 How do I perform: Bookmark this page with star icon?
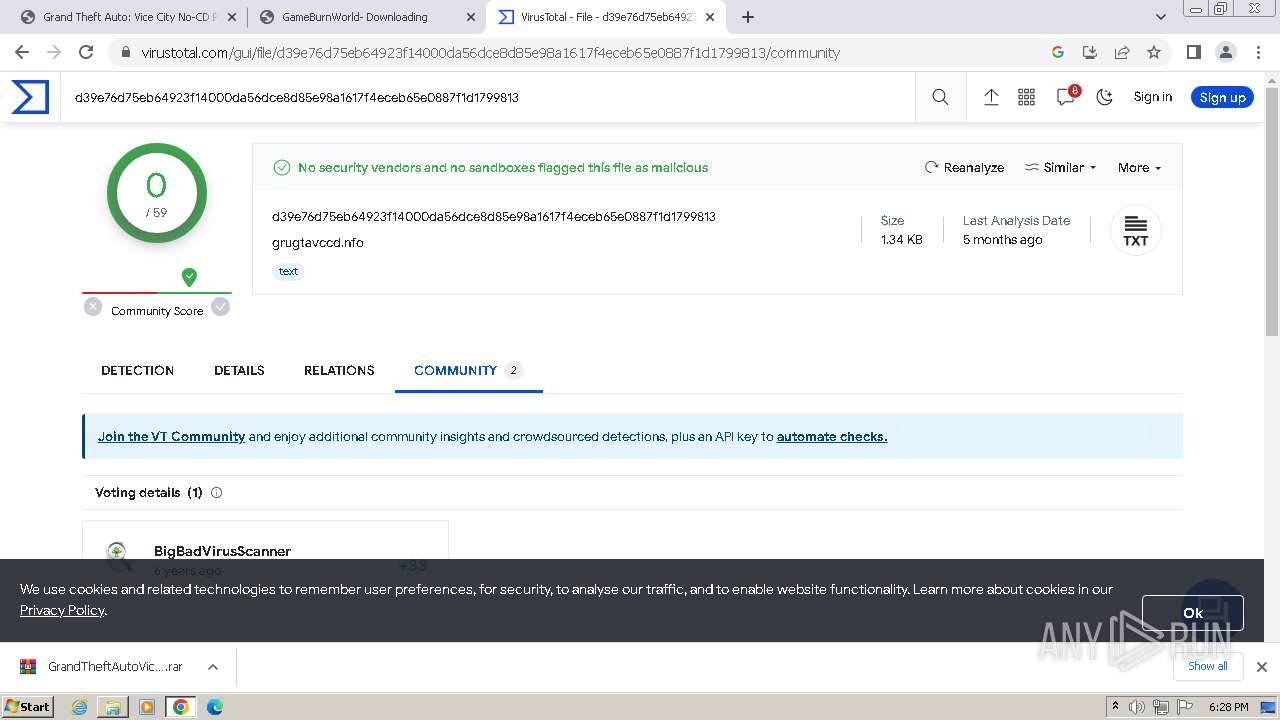pos(1154,52)
